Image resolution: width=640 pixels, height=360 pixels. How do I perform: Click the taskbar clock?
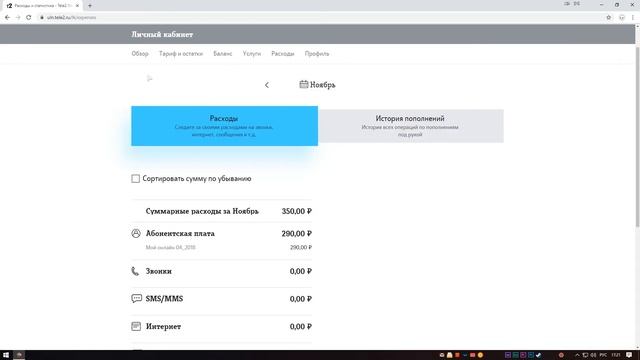click(616, 355)
